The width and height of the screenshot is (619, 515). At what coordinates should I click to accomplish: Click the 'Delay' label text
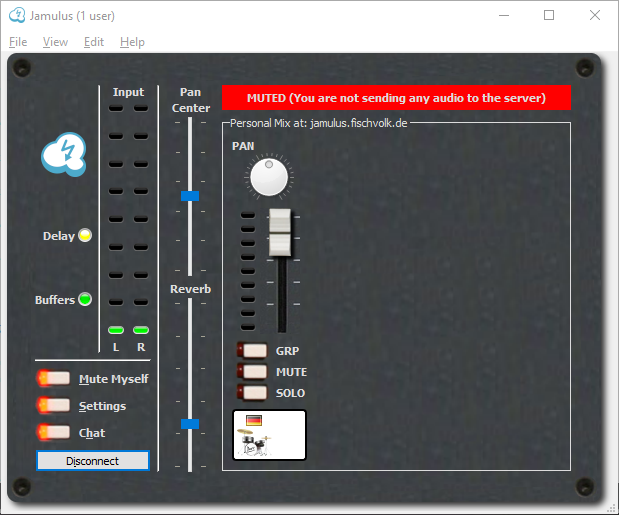[x=59, y=236]
